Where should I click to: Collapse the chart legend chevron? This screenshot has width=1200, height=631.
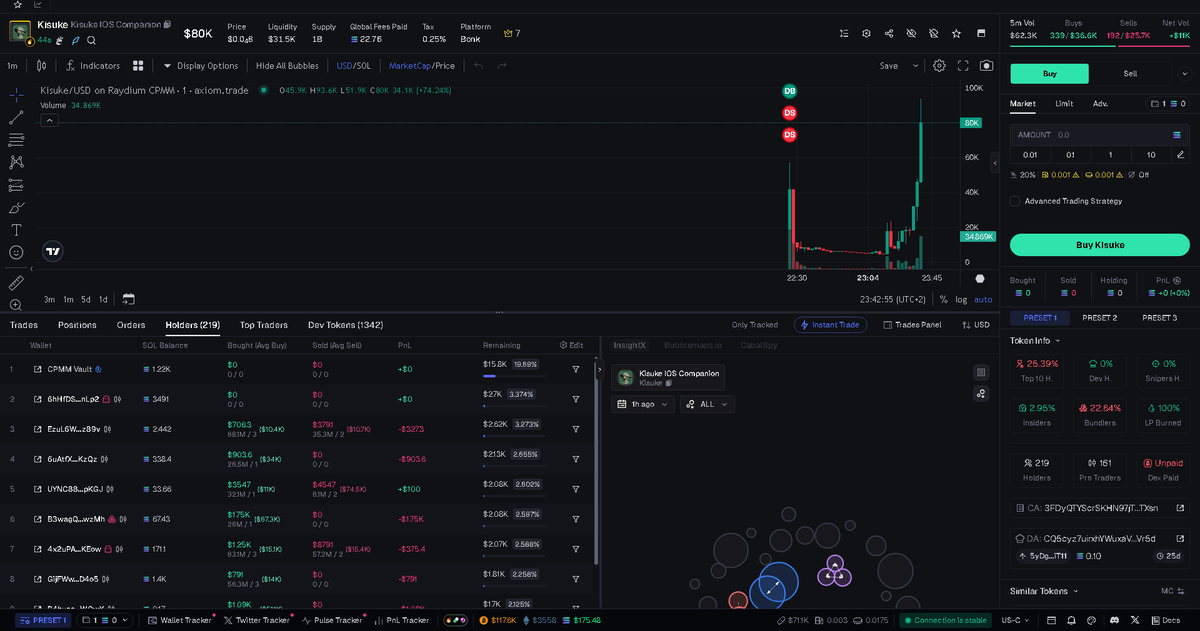[x=49, y=120]
